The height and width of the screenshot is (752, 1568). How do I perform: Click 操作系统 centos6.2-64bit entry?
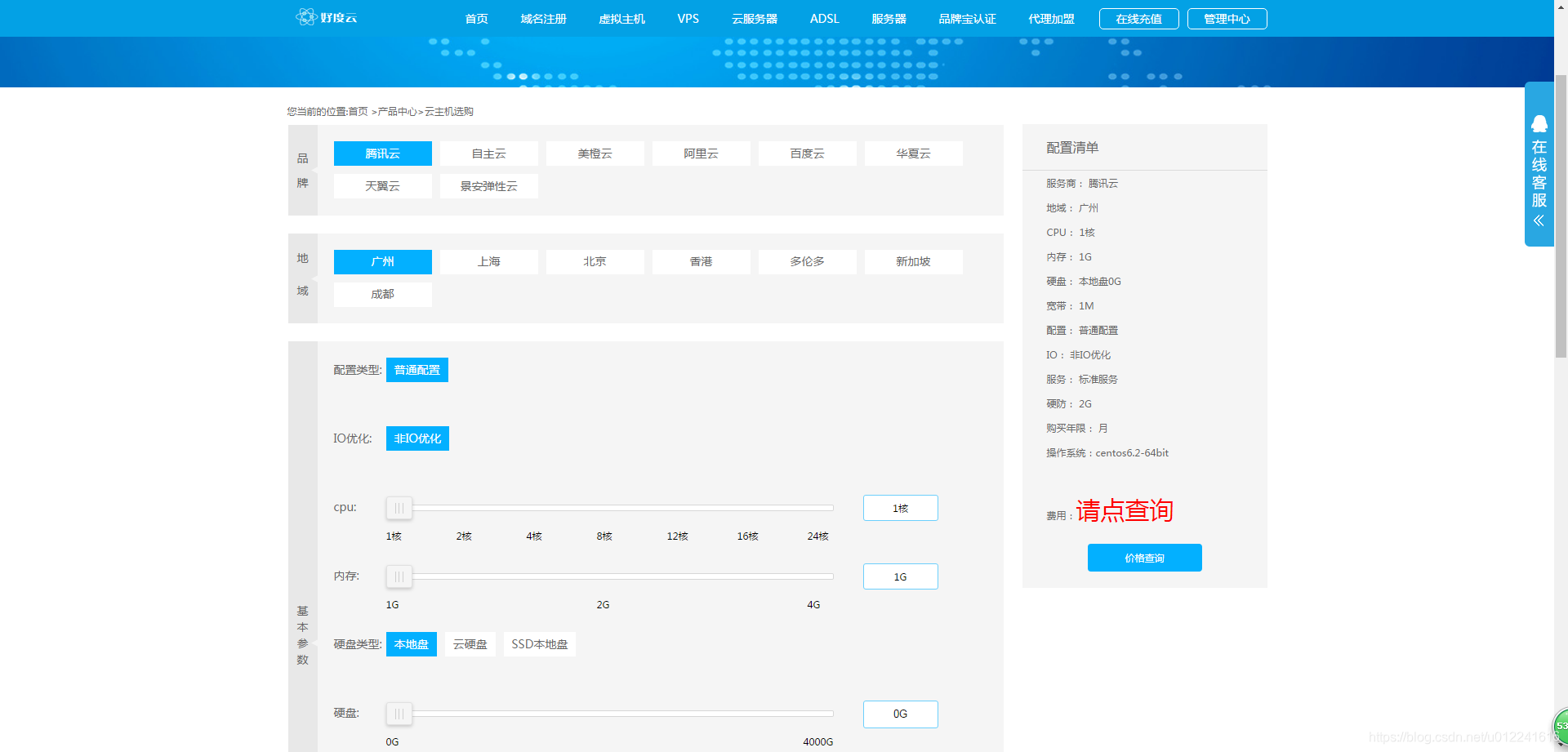pyautogui.click(x=1107, y=453)
